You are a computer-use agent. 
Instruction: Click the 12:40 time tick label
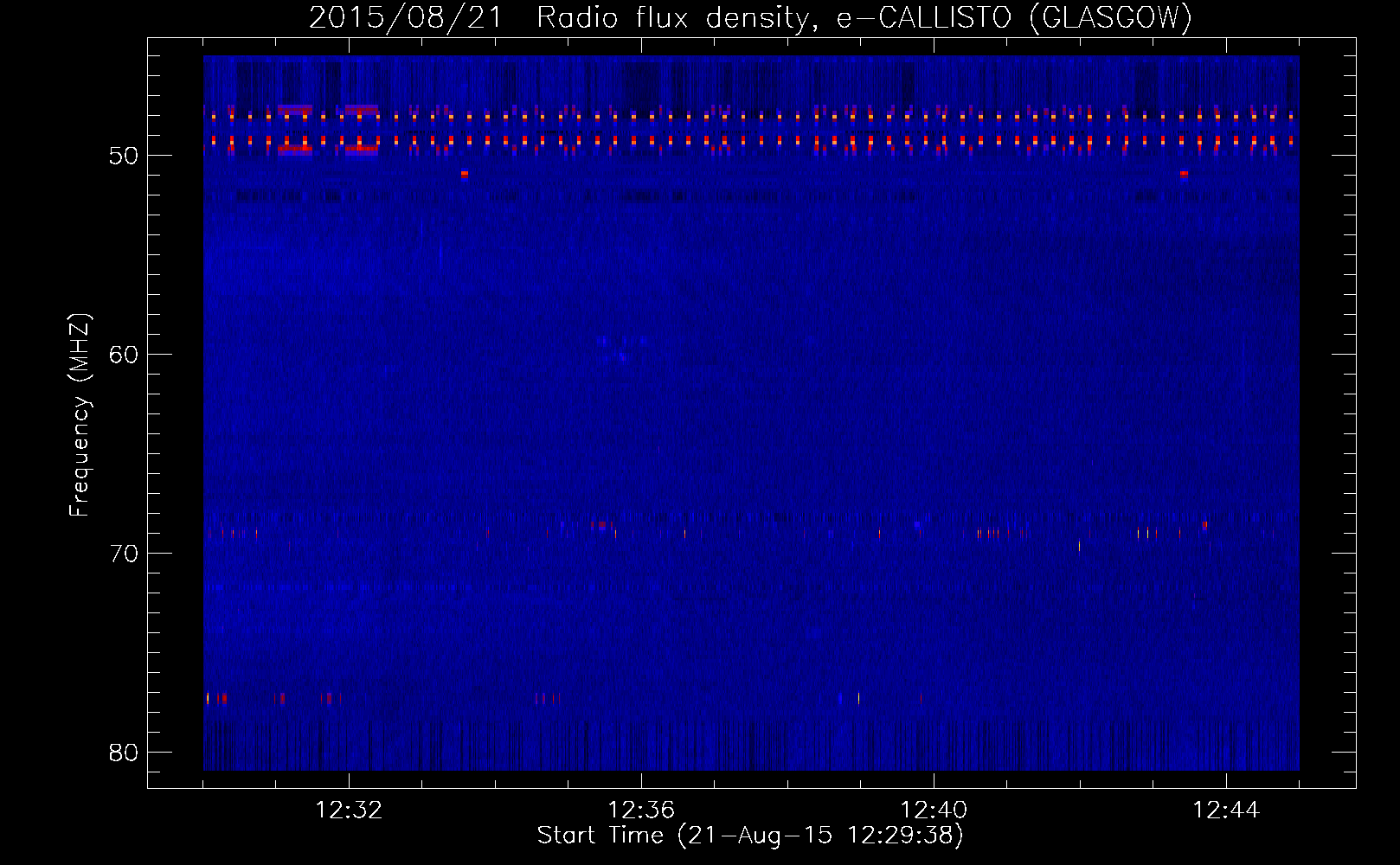pyautogui.click(x=934, y=811)
